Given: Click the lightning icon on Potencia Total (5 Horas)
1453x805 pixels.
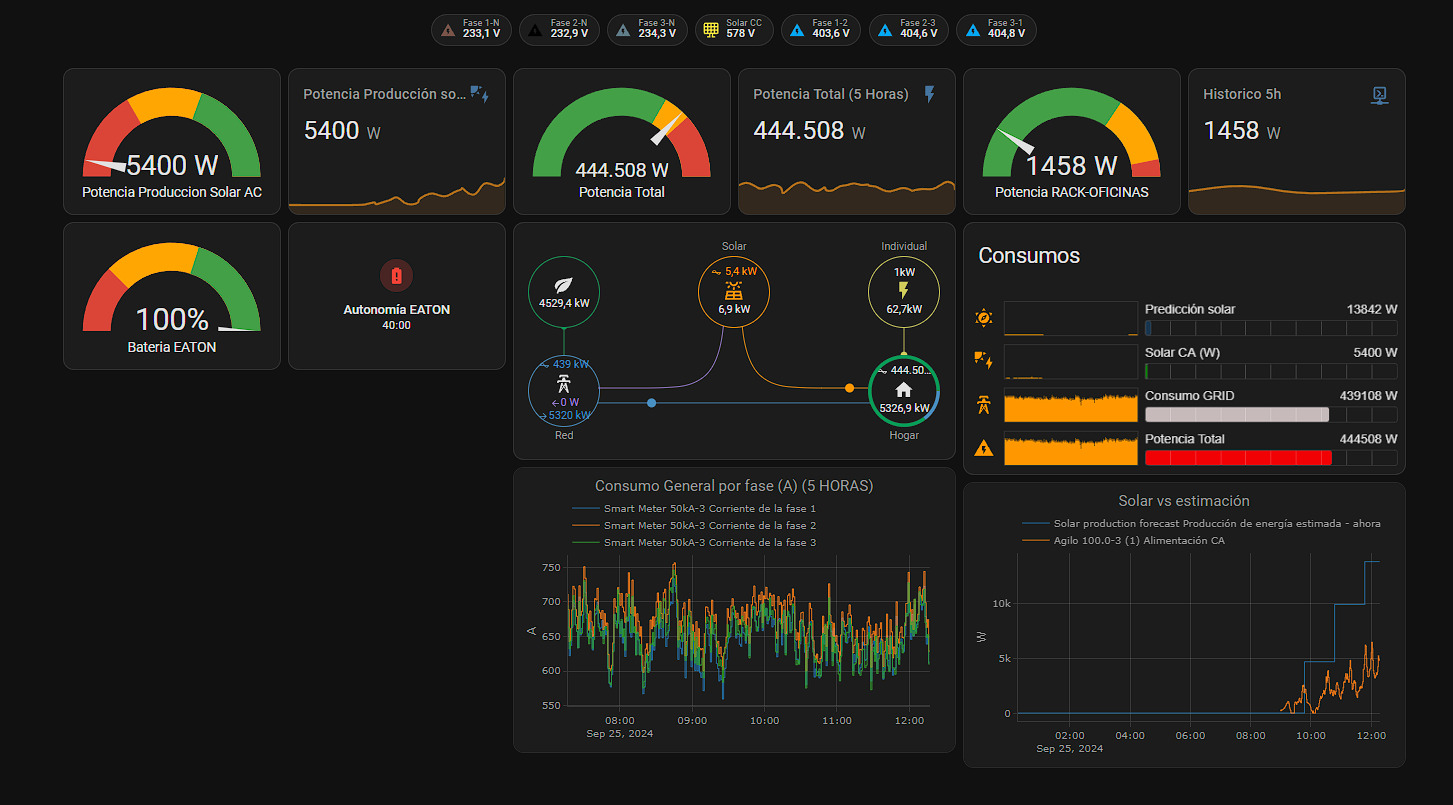Looking at the screenshot, I should [929, 94].
